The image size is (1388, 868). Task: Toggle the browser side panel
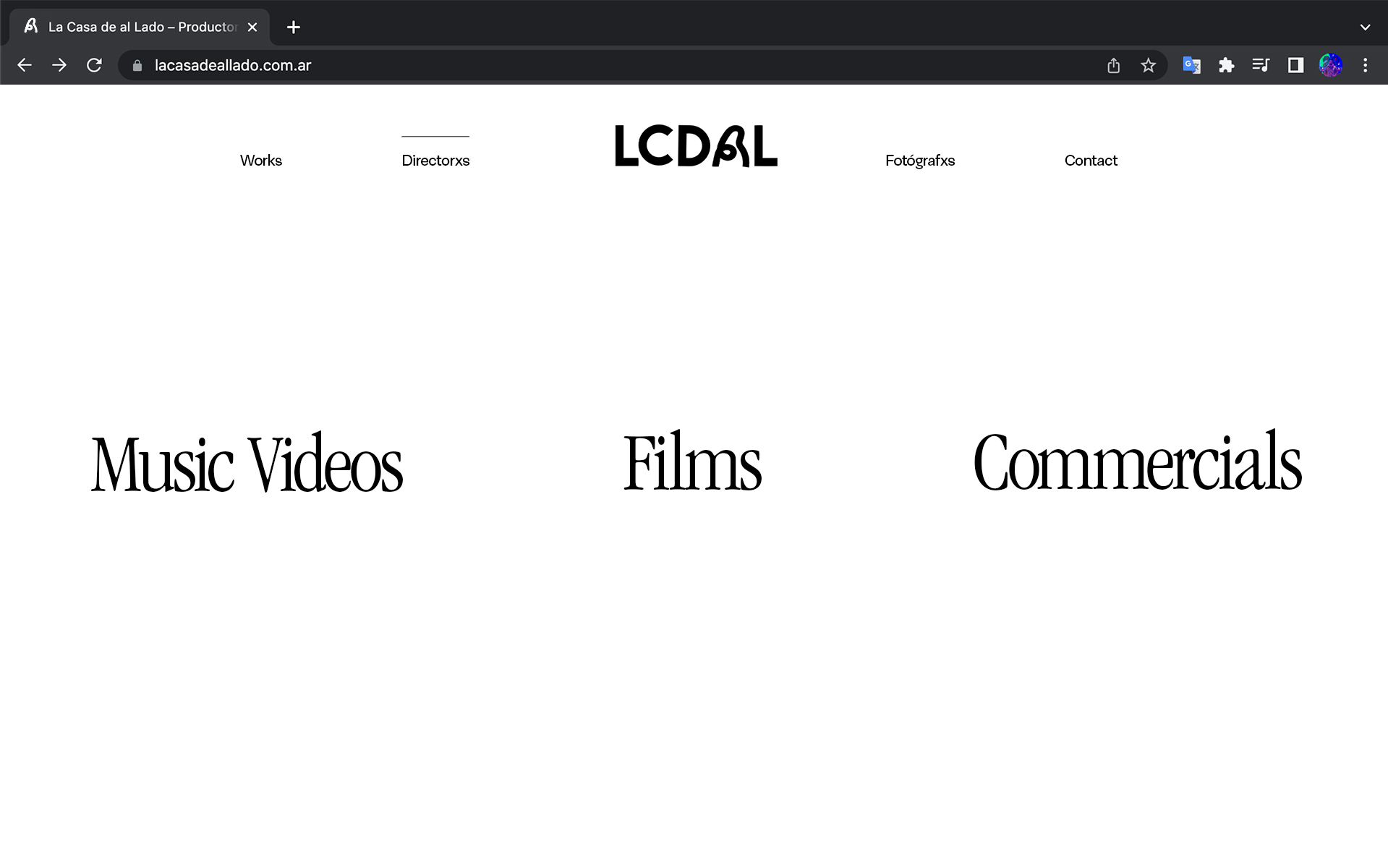[1295, 65]
